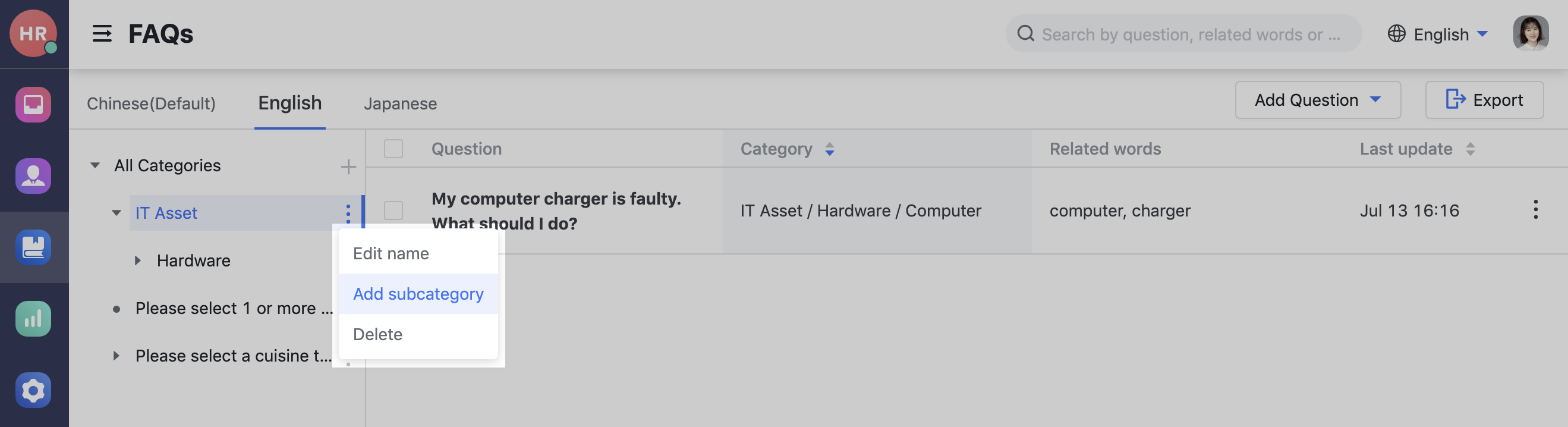The width and height of the screenshot is (1568, 427).
Task: Choose Add subcategory from the context menu
Action: point(418,294)
